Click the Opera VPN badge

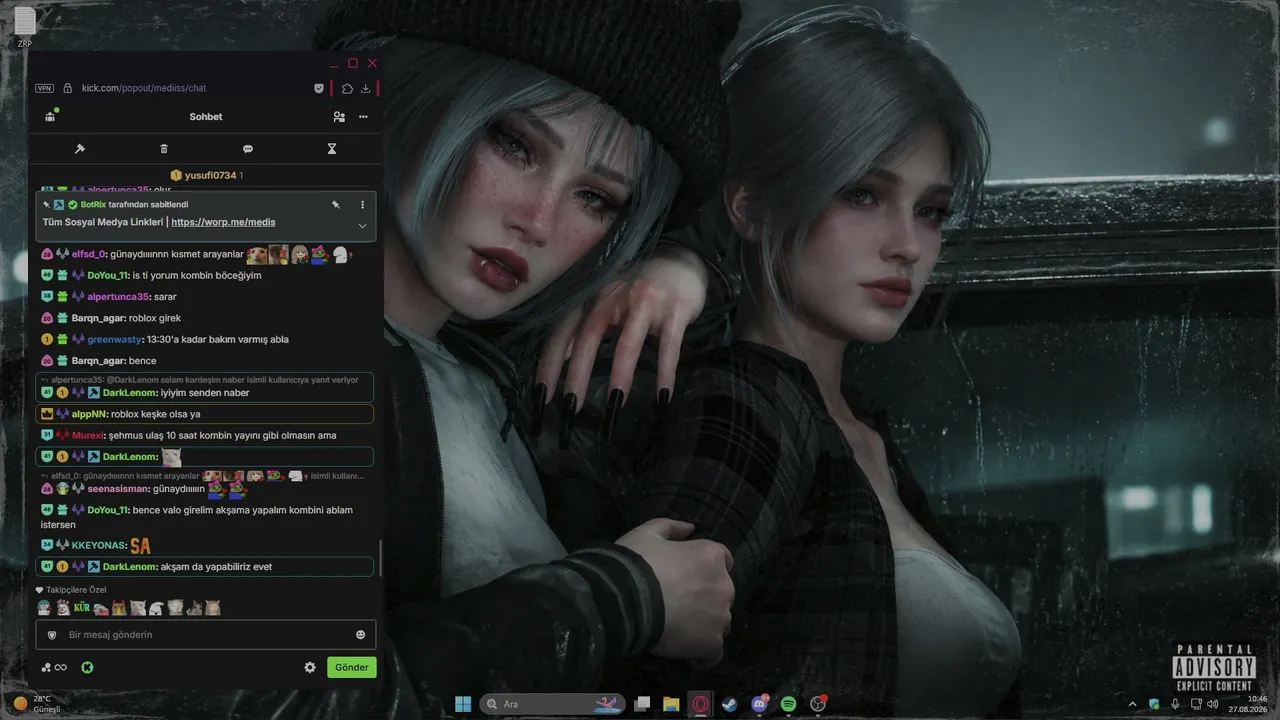[x=44, y=88]
